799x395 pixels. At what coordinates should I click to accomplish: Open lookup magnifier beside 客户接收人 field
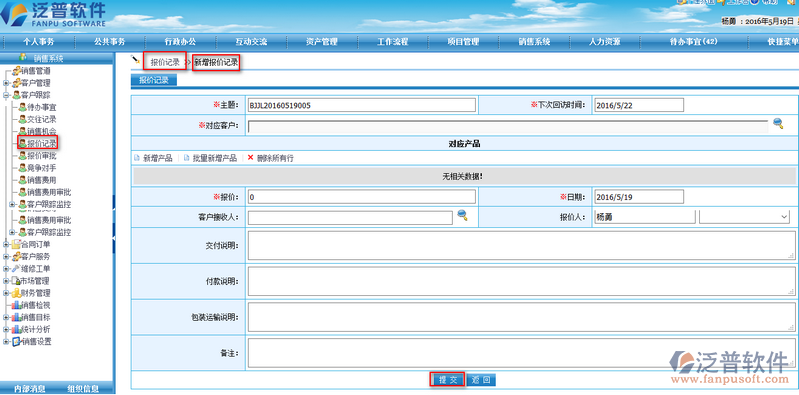pyautogui.click(x=462, y=215)
